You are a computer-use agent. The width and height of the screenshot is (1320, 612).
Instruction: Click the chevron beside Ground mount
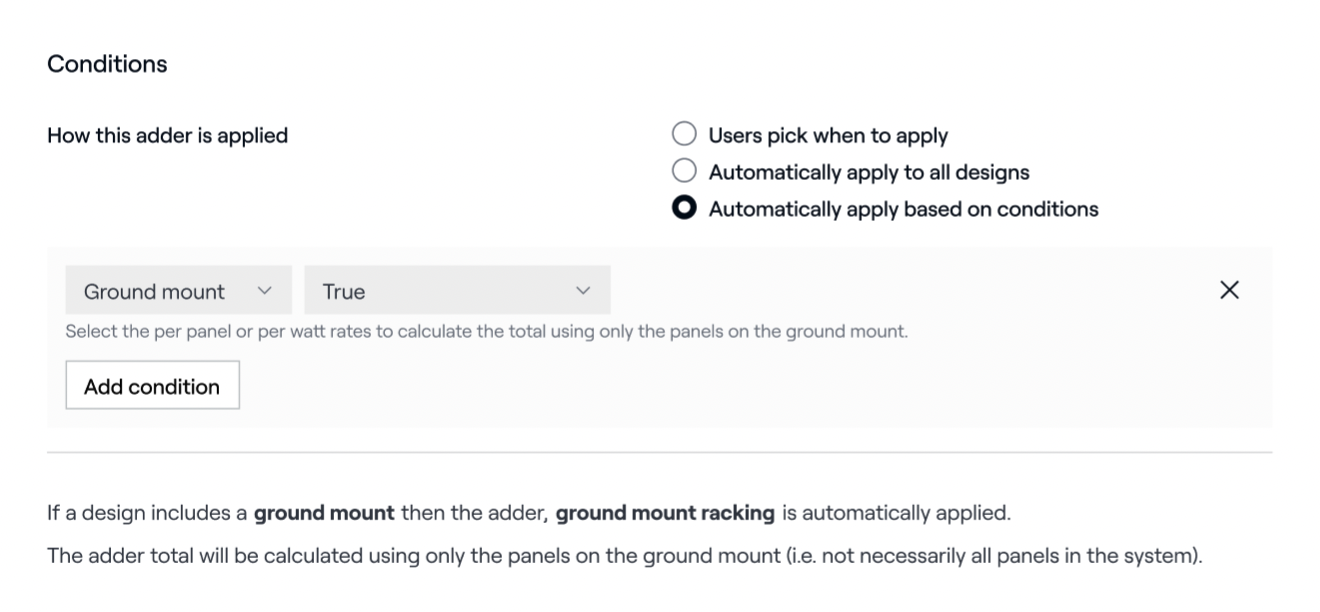coord(264,291)
